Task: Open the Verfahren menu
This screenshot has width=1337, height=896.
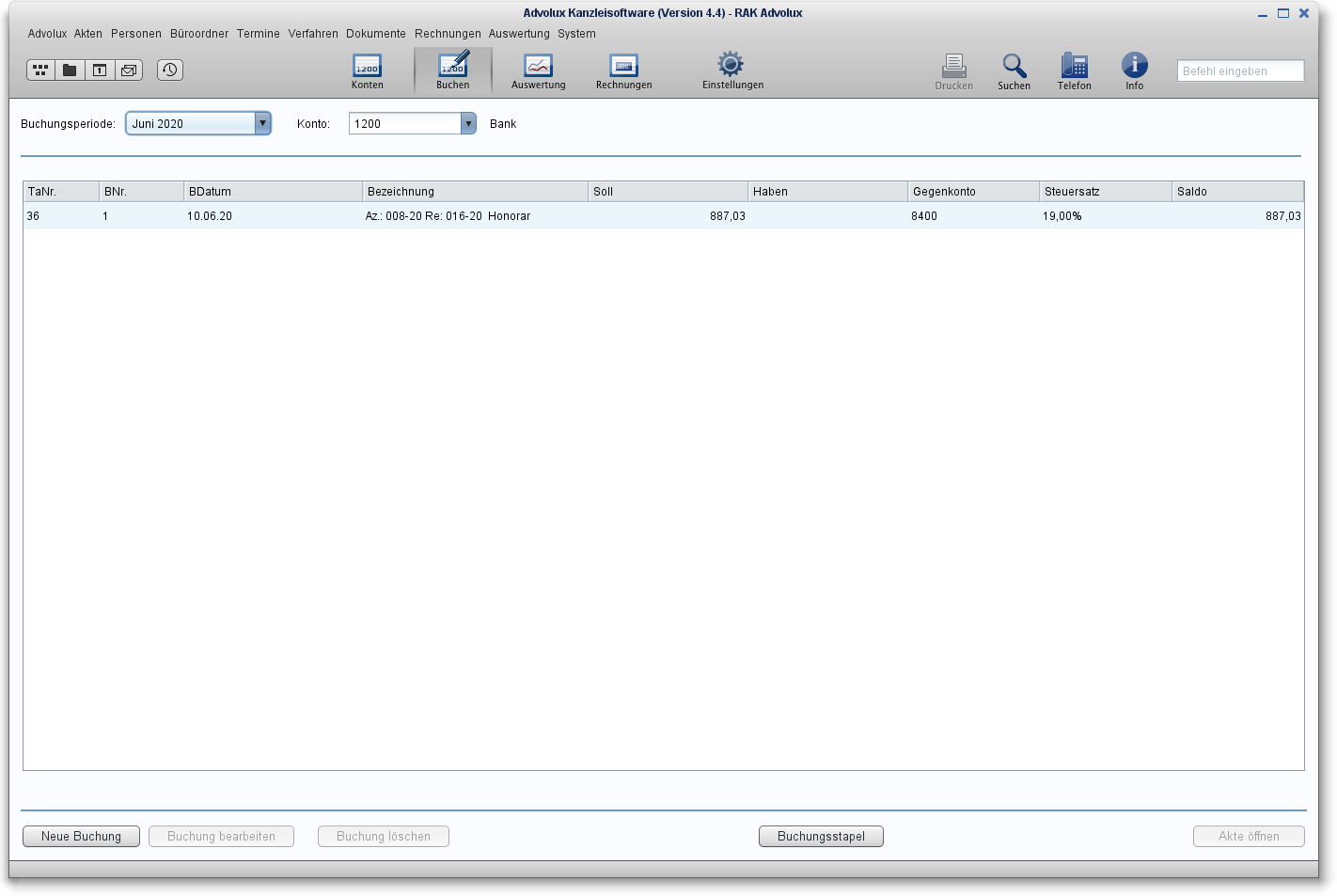Action: tap(313, 34)
